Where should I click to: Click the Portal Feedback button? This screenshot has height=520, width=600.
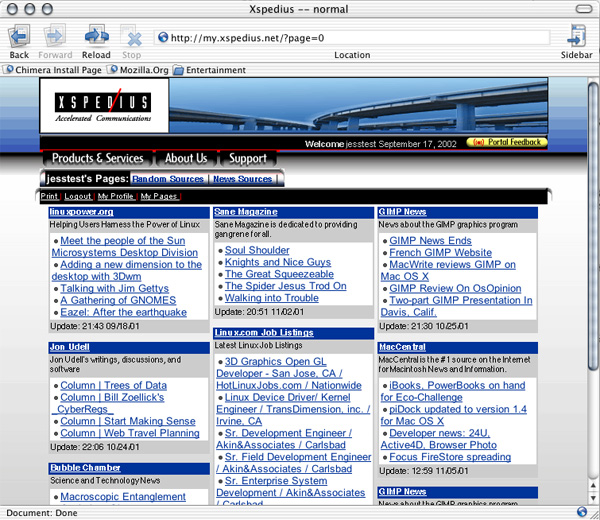(x=507, y=142)
